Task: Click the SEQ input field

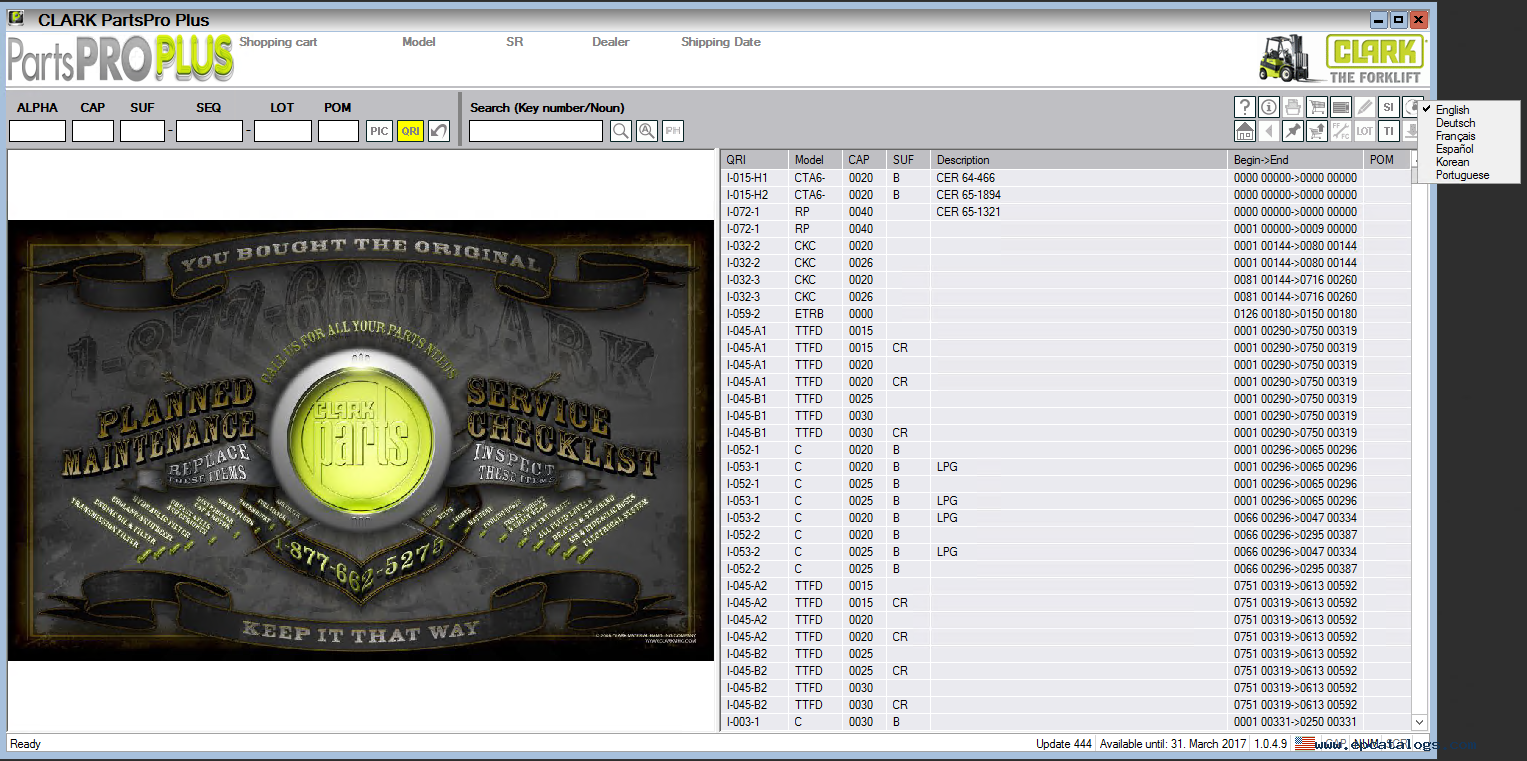Action: click(x=209, y=131)
